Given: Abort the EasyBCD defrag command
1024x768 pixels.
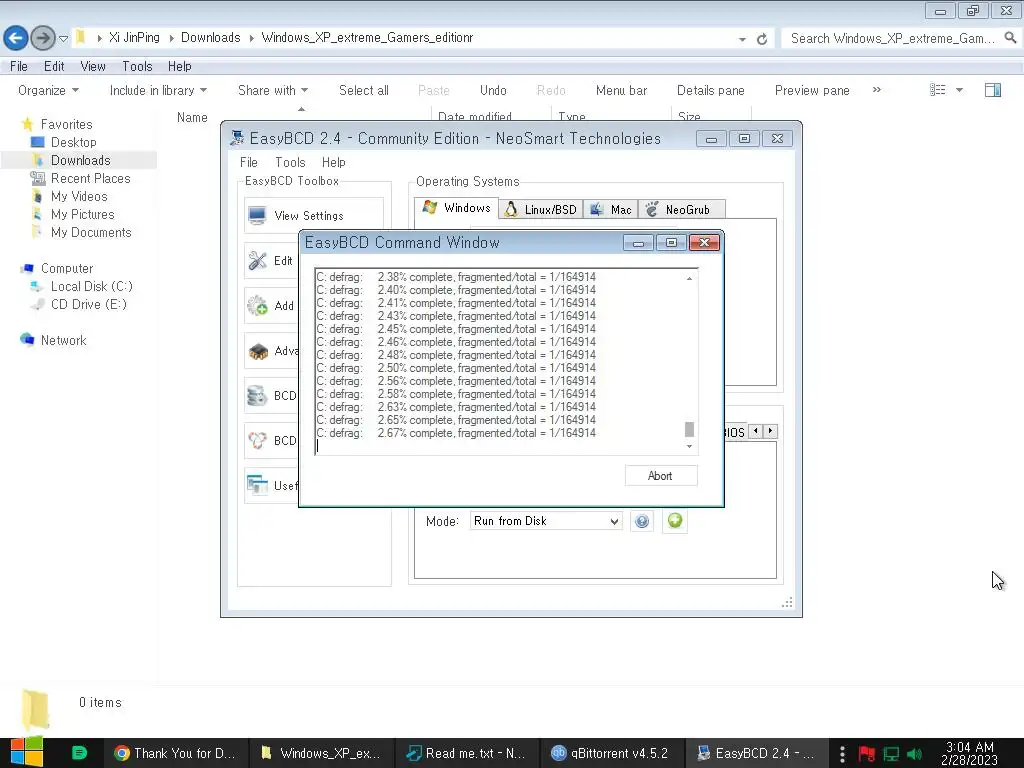Looking at the screenshot, I should [660, 476].
